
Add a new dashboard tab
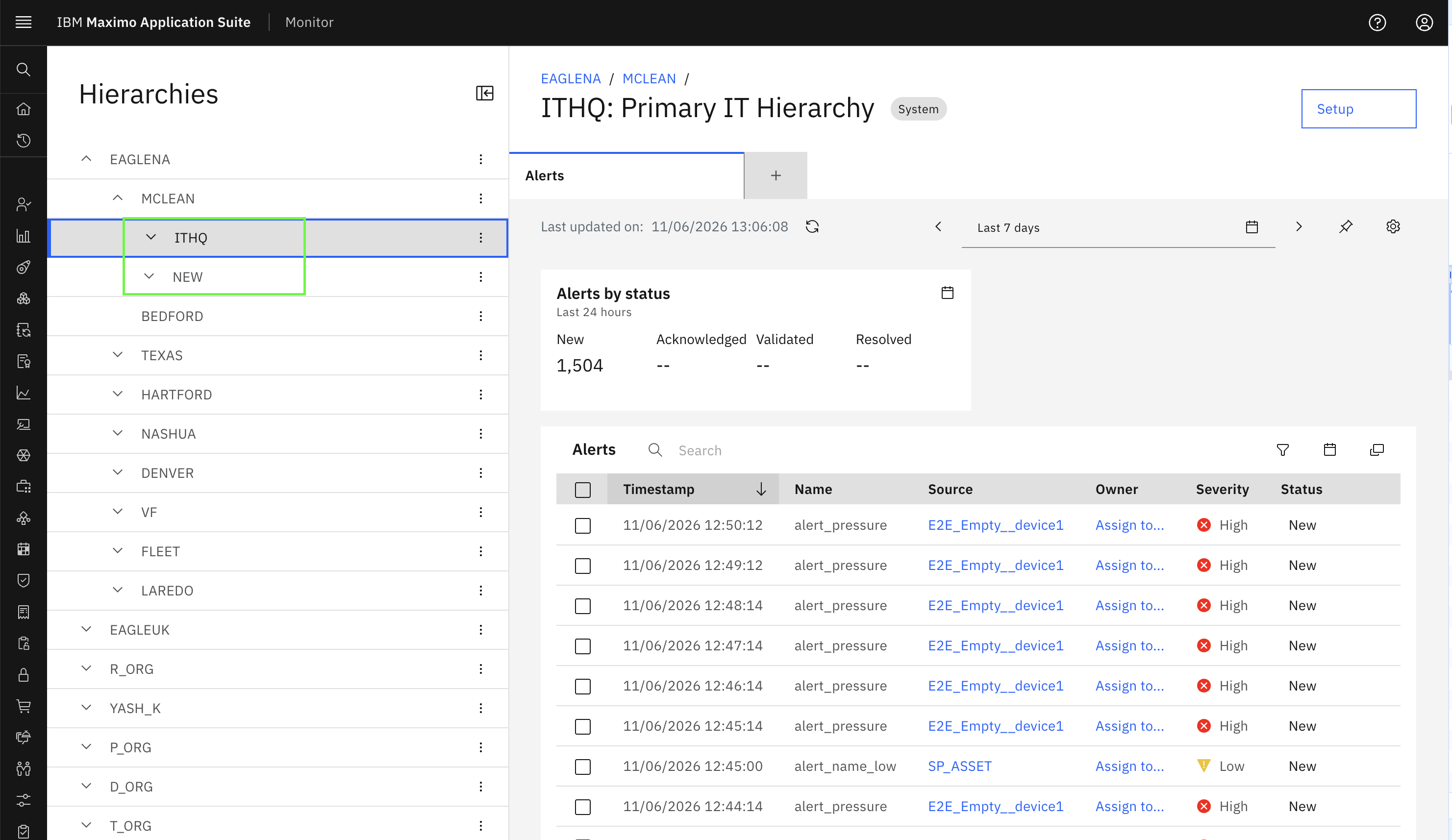(776, 176)
